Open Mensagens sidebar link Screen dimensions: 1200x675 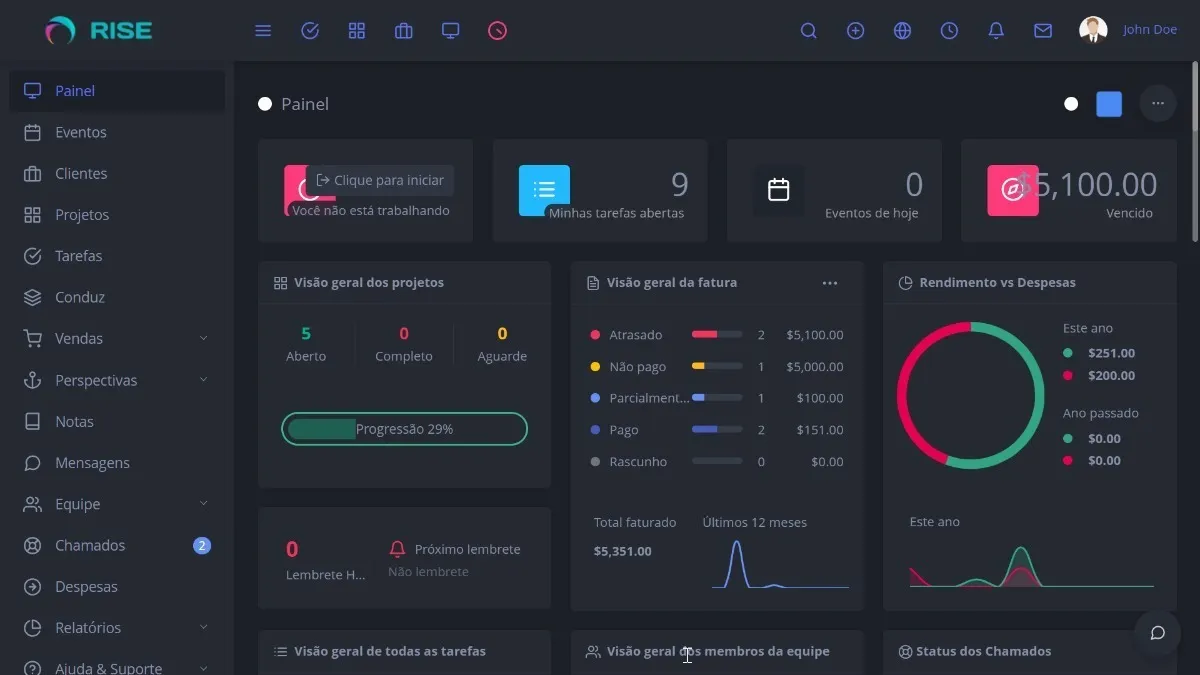pos(117,463)
